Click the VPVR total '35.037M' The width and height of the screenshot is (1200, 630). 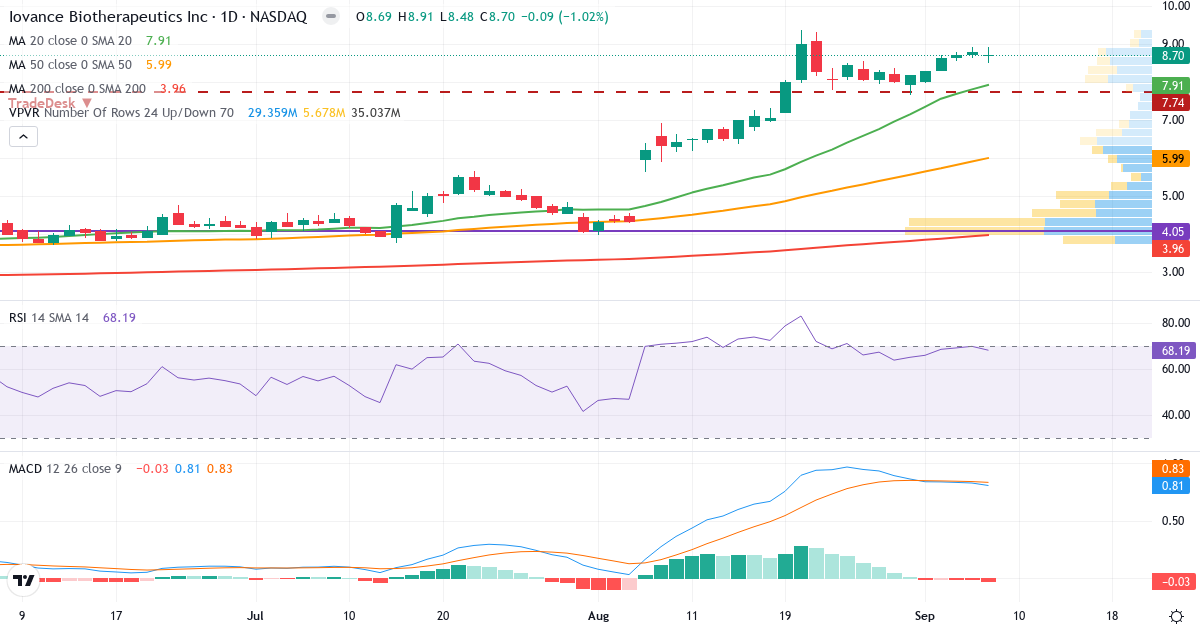pyautogui.click(x=376, y=113)
